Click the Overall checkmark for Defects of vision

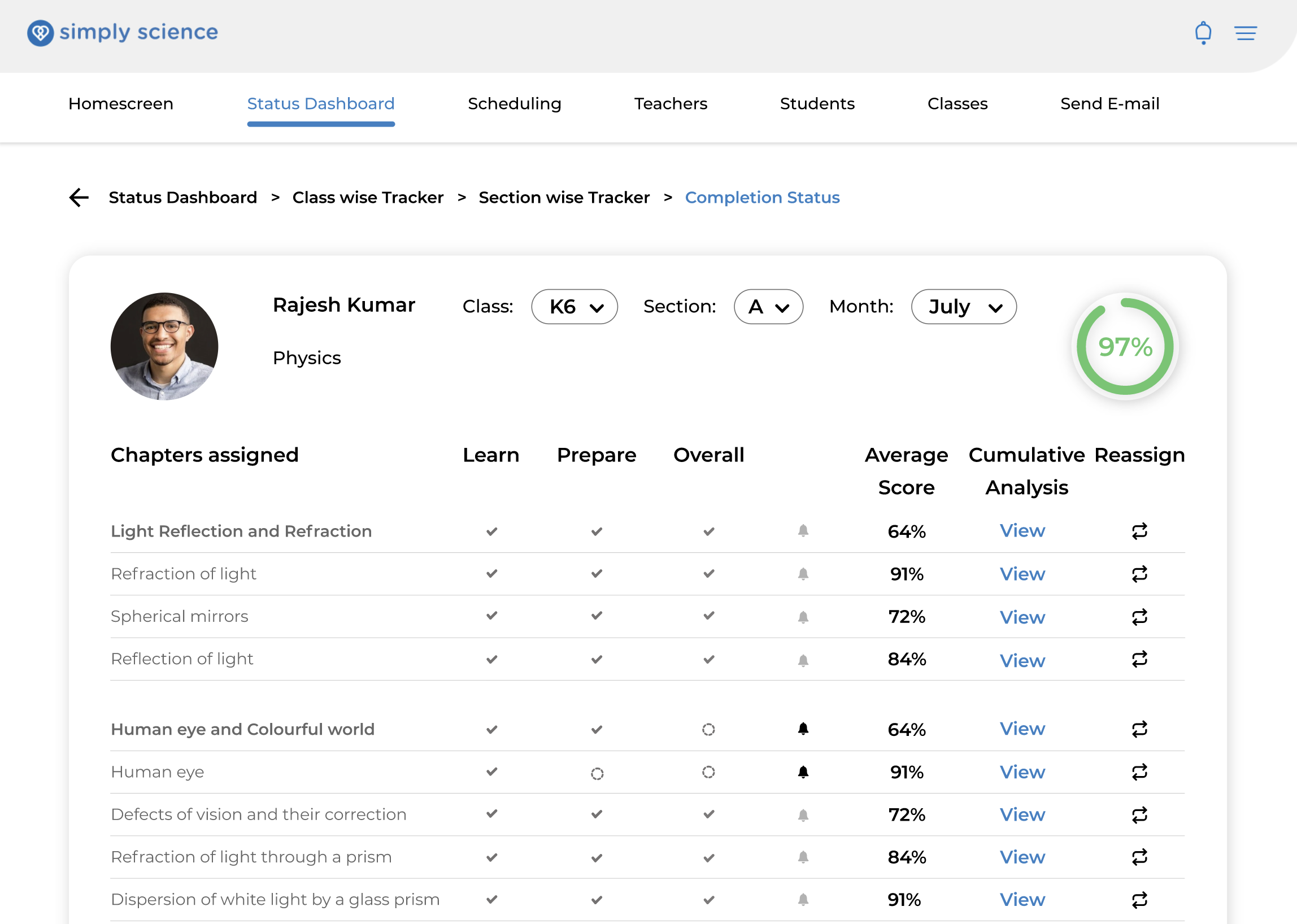708,814
